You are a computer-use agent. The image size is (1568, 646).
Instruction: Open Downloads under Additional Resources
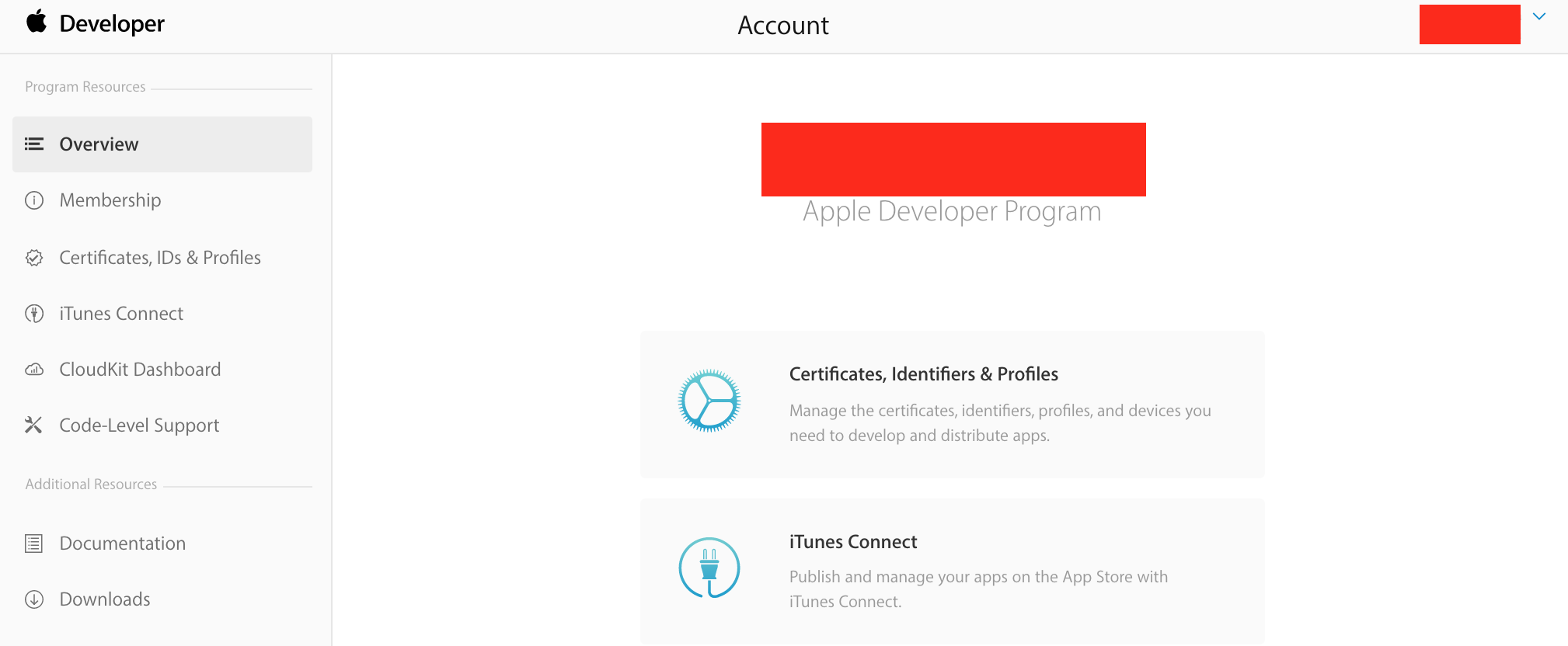104,599
